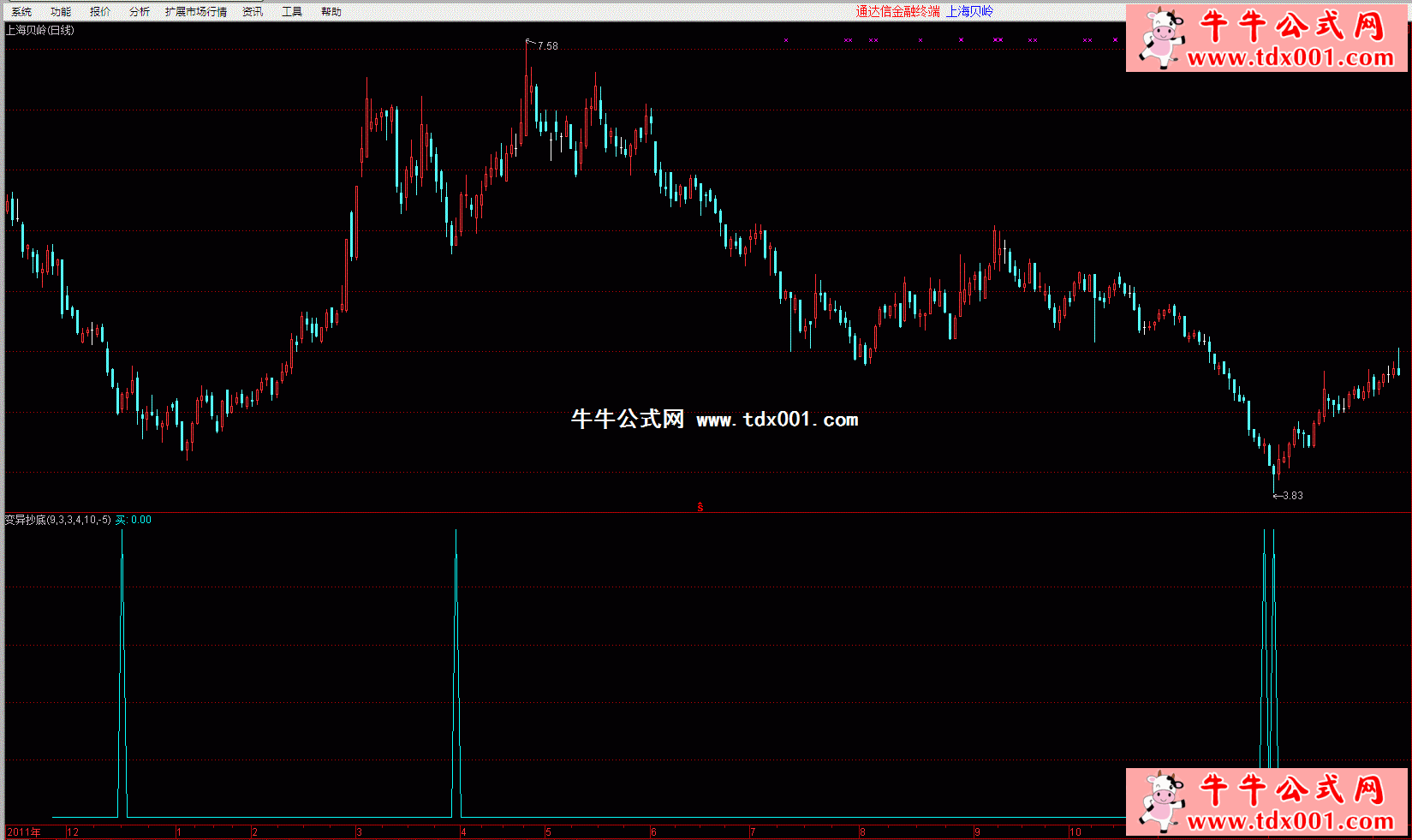Click the center 牛牛公式网 watermark text
Viewport: 1412px width, 840px height.
pos(628,419)
